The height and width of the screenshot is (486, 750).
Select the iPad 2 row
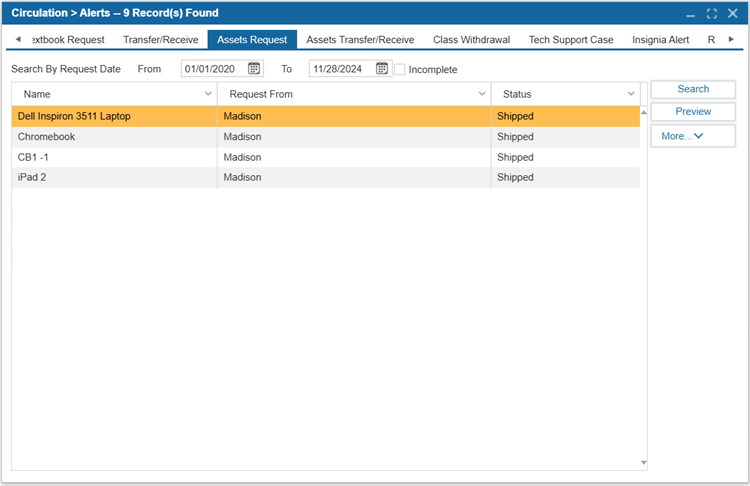[326, 177]
